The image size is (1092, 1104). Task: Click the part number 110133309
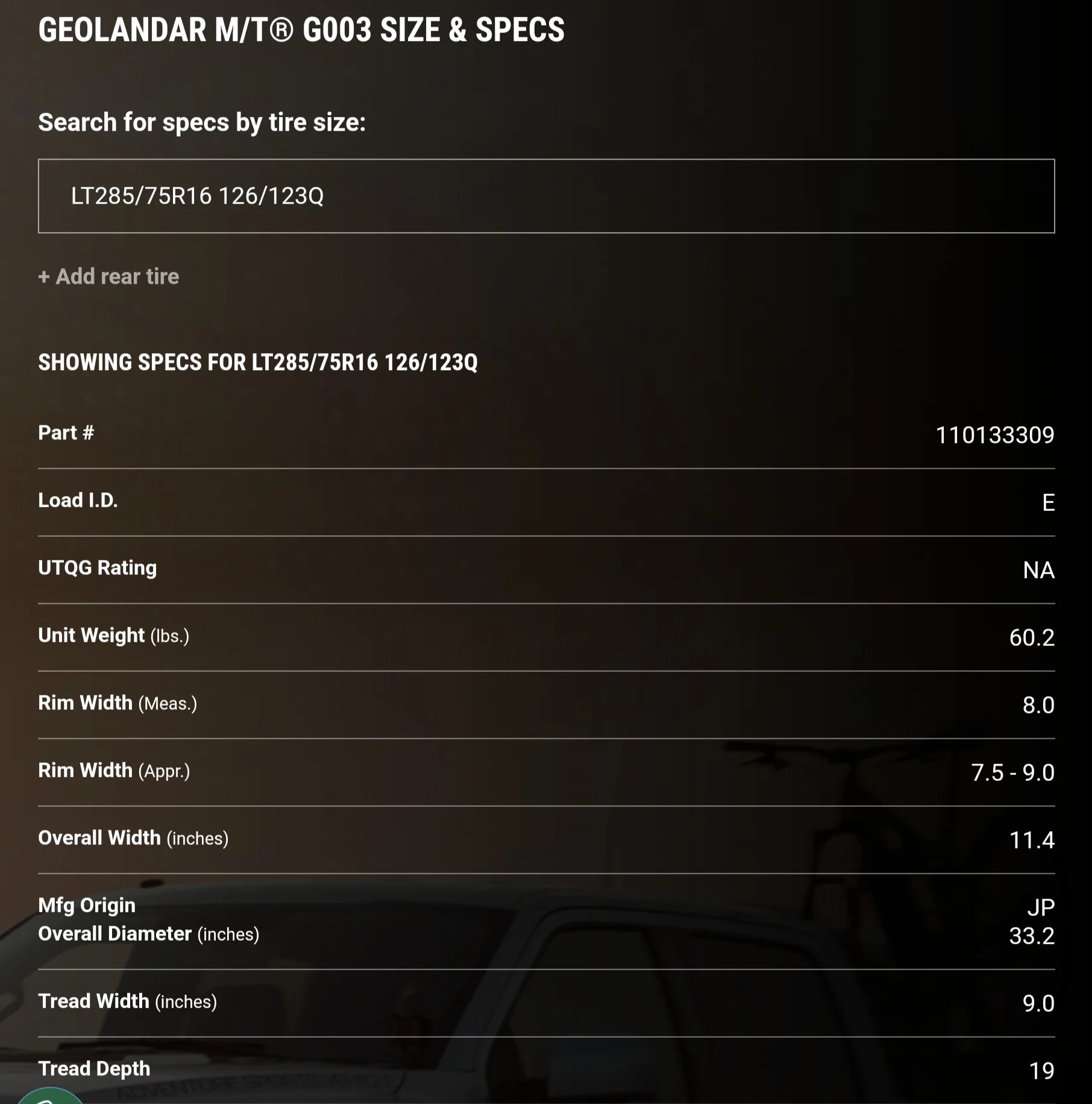994,435
